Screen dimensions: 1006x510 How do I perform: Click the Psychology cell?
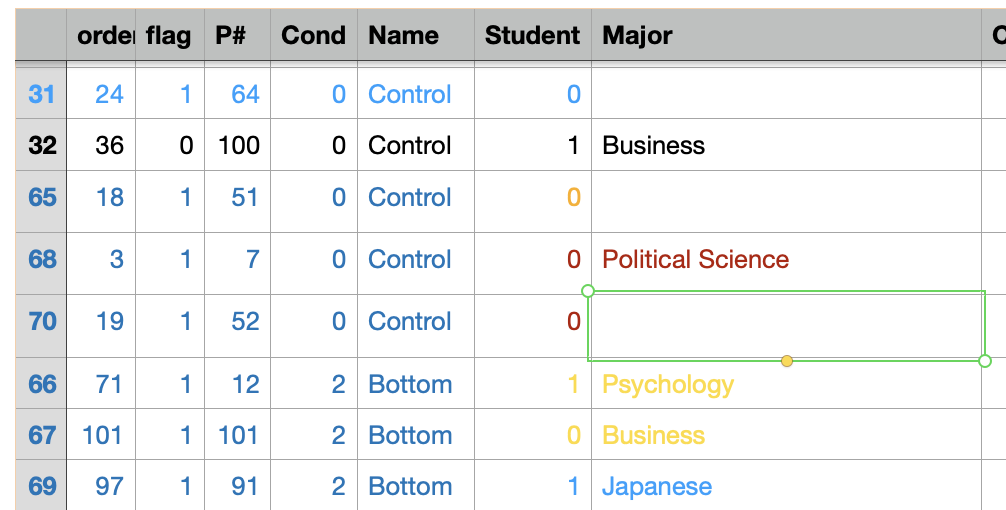pyautogui.click(x=786, y=384)
